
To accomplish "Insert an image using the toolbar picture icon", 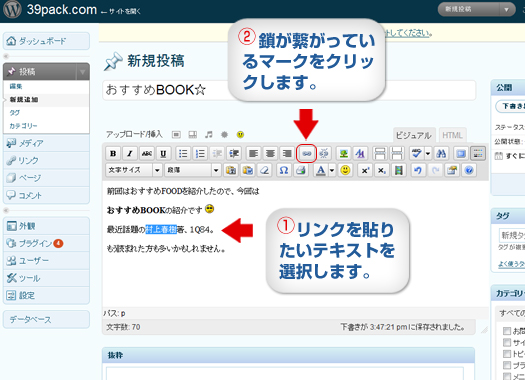I will tap(343, 153).
